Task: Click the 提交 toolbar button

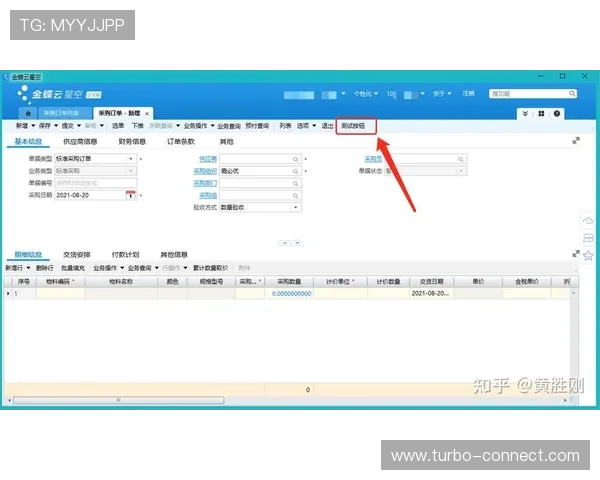Action: coord(68,126)
